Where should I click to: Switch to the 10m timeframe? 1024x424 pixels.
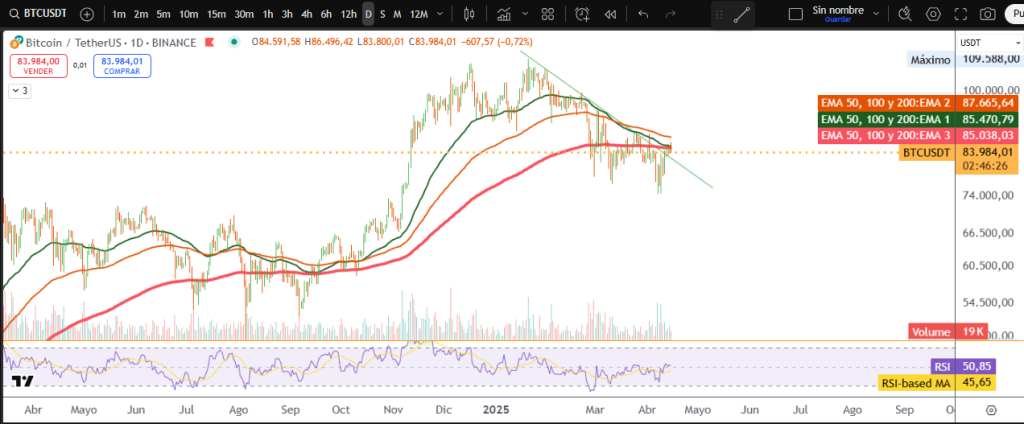[189, 14]
